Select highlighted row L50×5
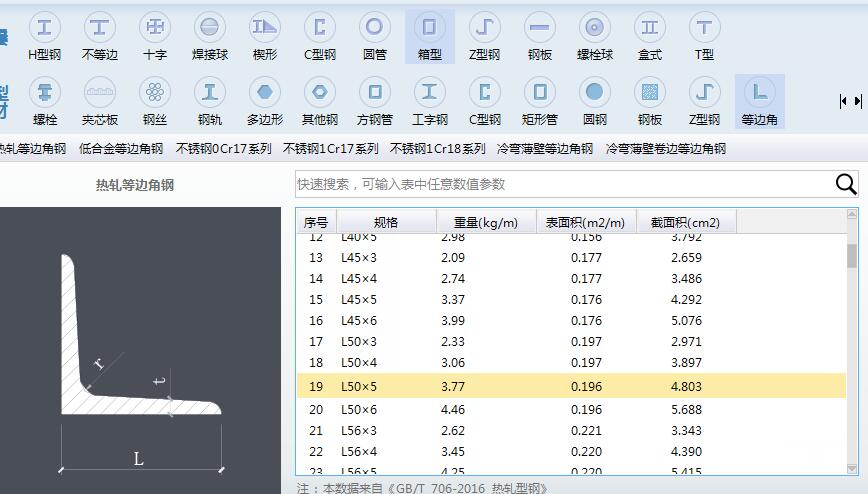Screen dimensions: 868x494 571,386
